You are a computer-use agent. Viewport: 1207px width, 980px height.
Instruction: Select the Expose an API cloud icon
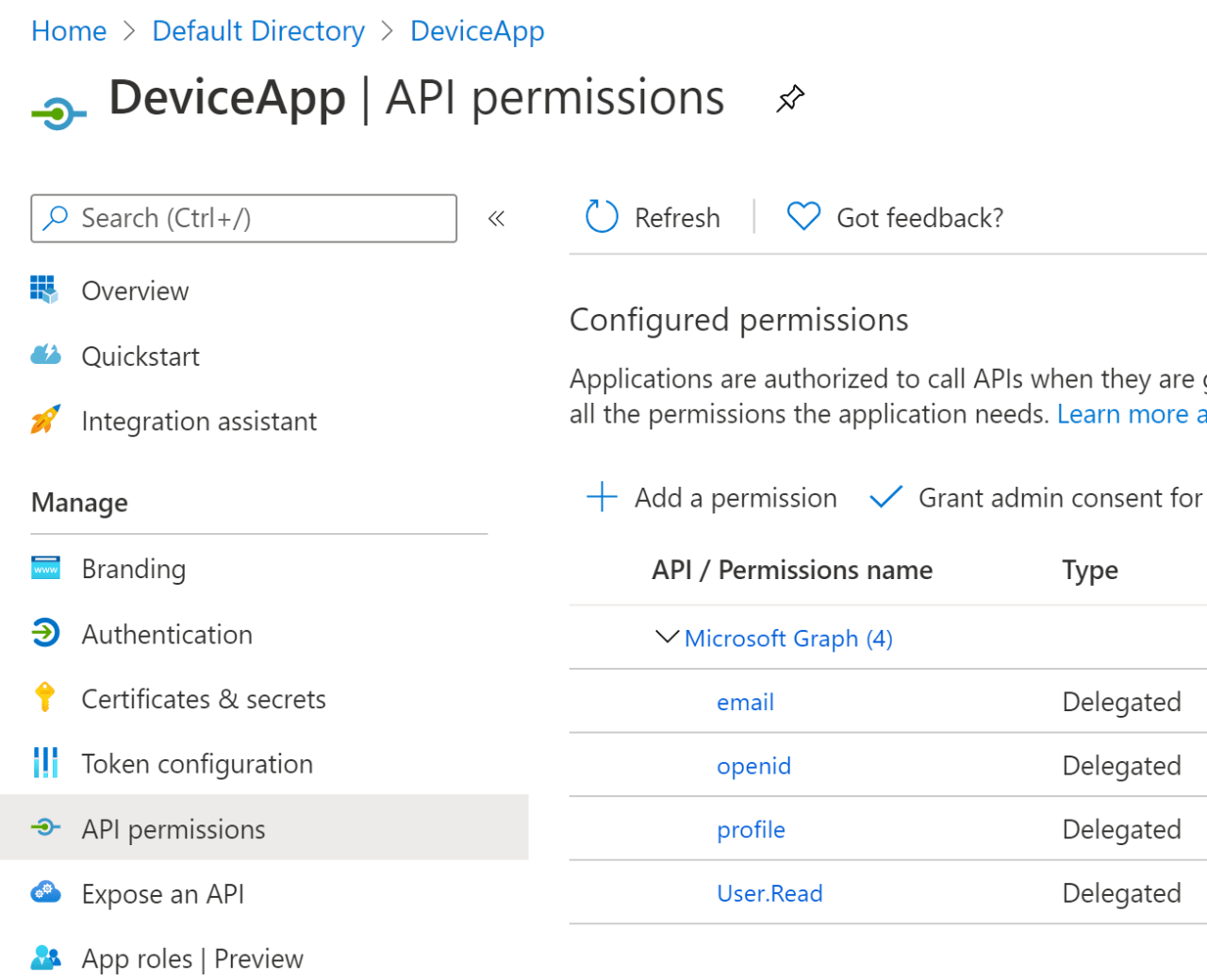44,893
